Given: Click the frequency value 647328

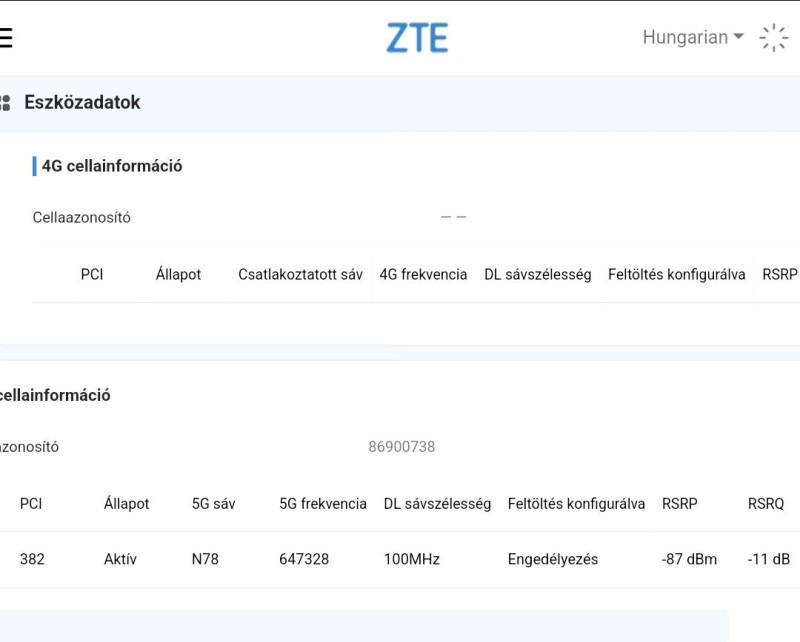Looking at the screenshot, I should 304,559.
